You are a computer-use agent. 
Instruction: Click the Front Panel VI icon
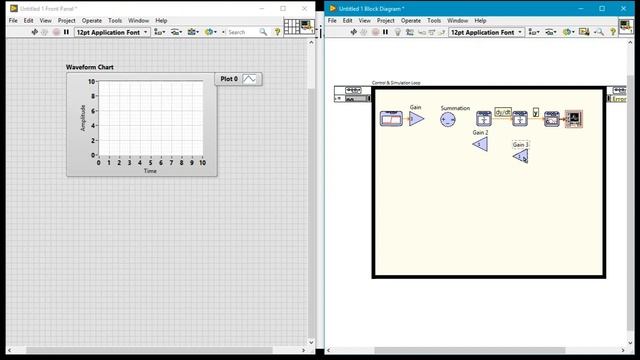click(x=307, y=27)
